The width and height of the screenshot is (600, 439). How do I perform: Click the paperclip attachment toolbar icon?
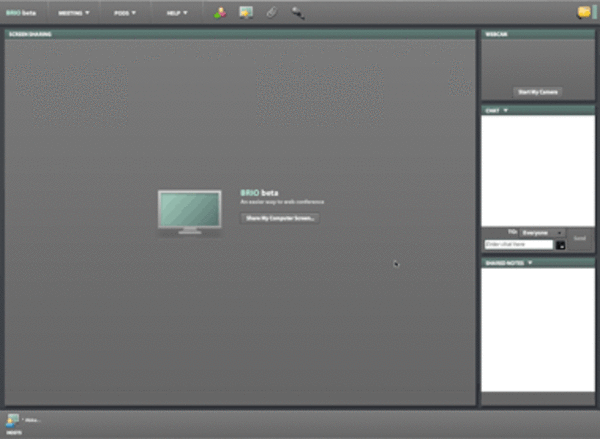[x=272, y=13]
